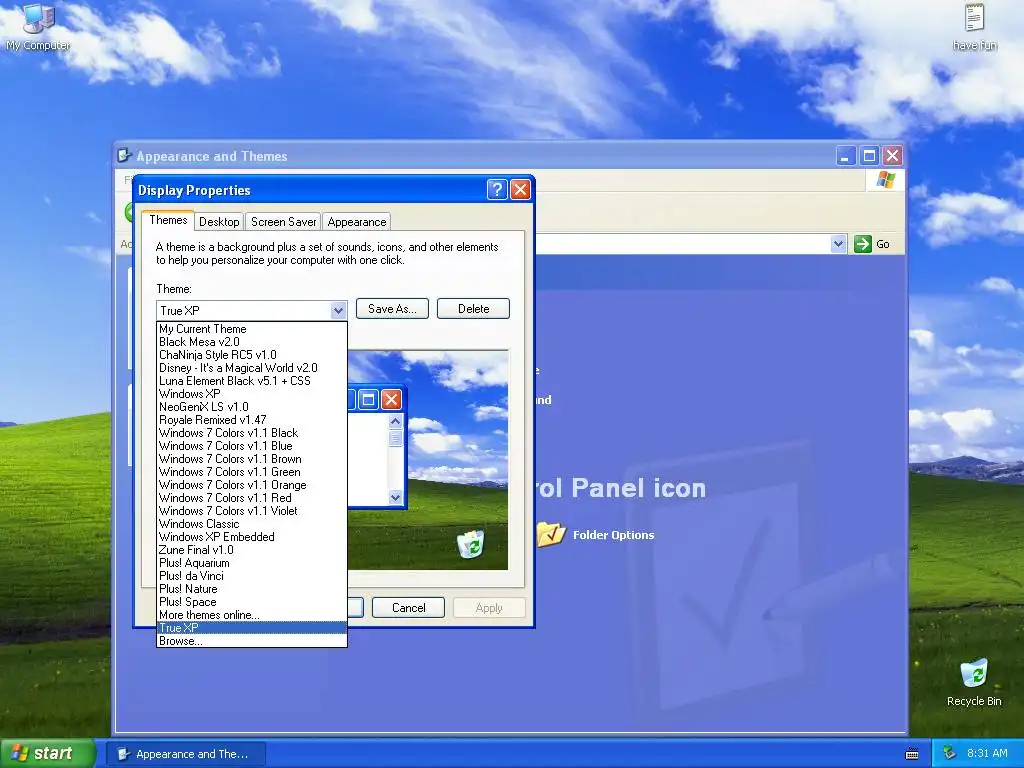The height and width of the screenshot is (768, 1024).
Task: Click the Windows flag logo in Appearance and Themes window
Action: coord(886,180)
